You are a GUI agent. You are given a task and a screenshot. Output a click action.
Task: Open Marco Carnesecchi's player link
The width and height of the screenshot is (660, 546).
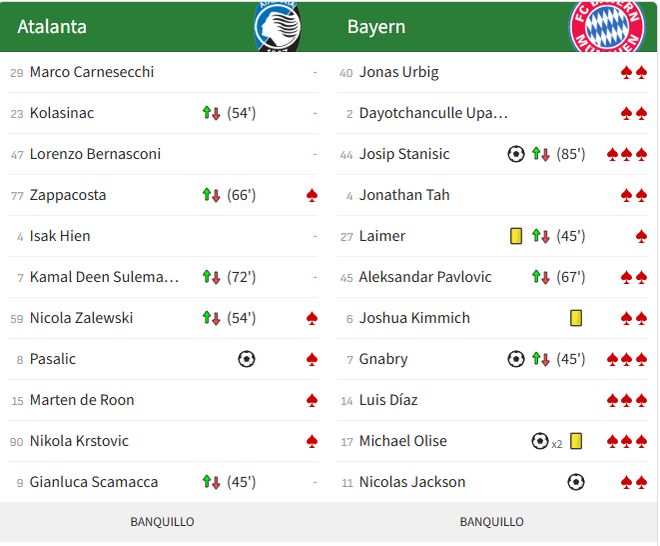[92, 72]
